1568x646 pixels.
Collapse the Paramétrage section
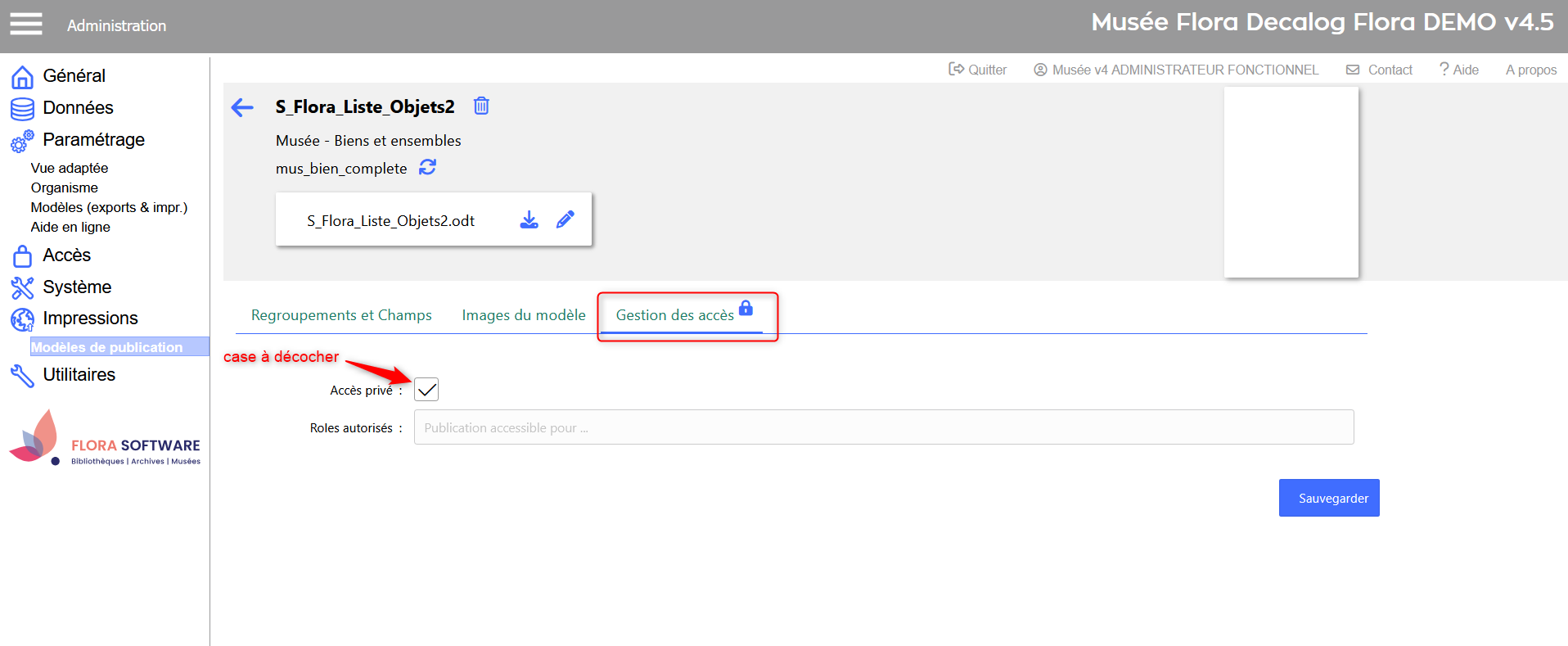93,140
